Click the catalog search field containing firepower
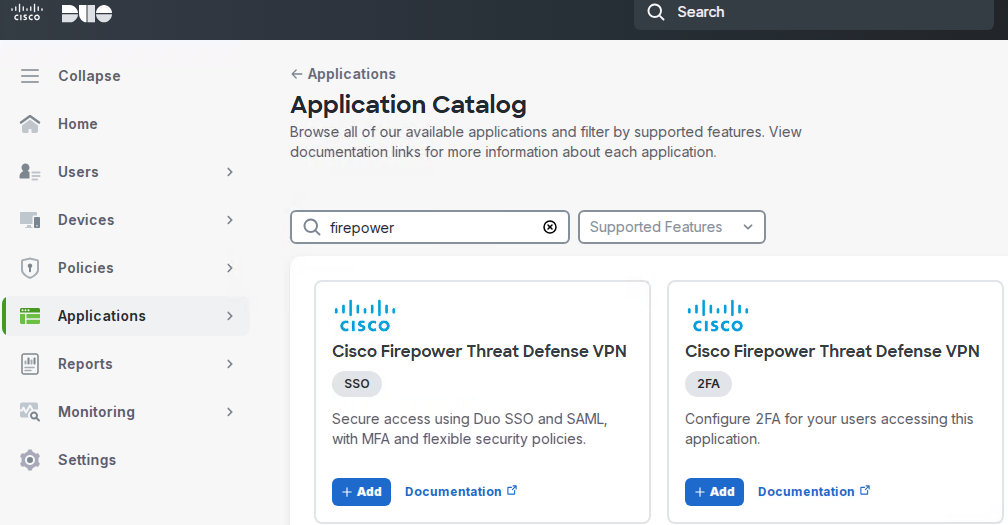Image resolution: width=1008 pixels, height=525 pixels. point(429,227)
